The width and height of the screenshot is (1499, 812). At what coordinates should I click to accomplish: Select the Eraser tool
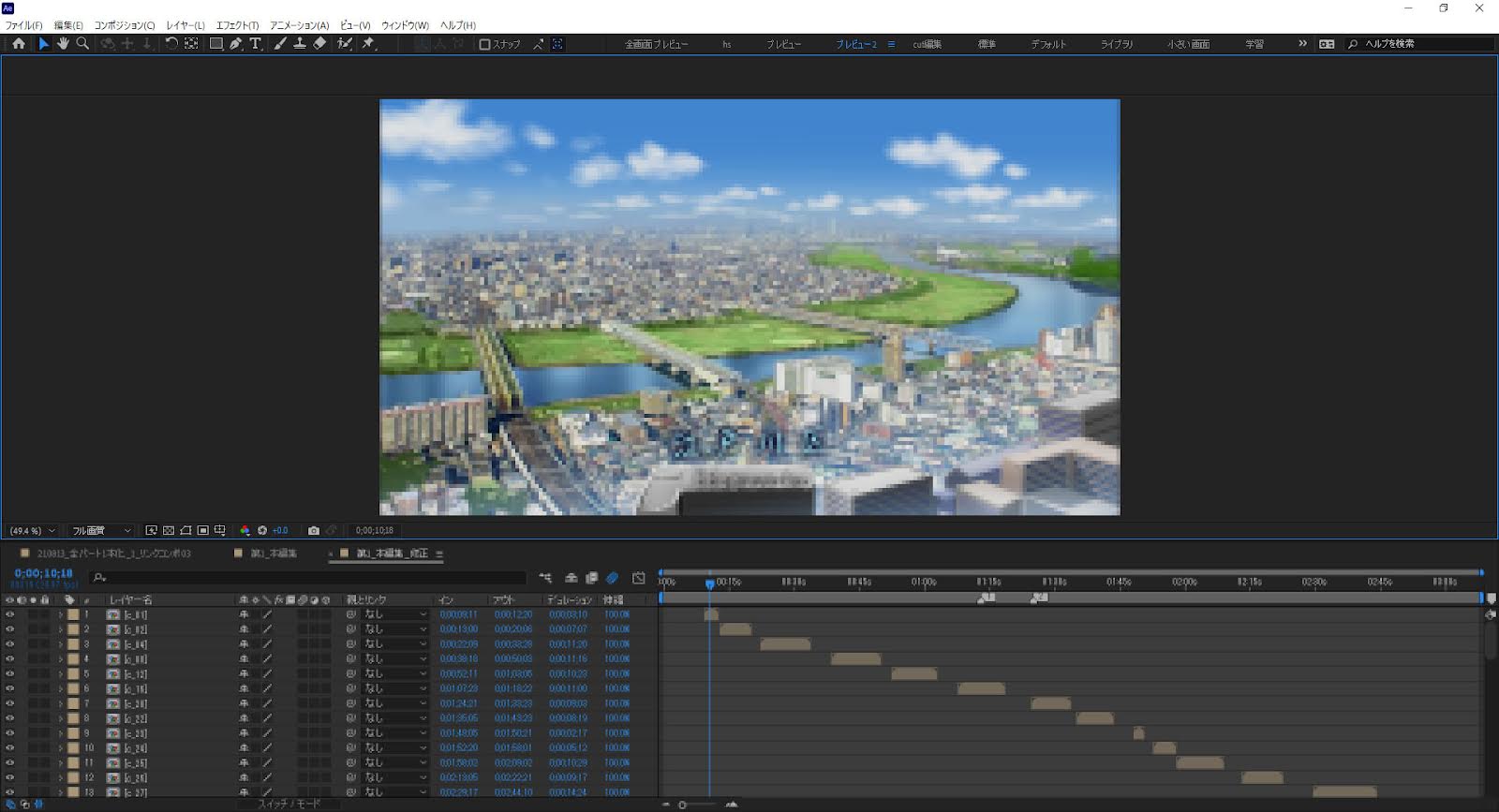(319, 43)
